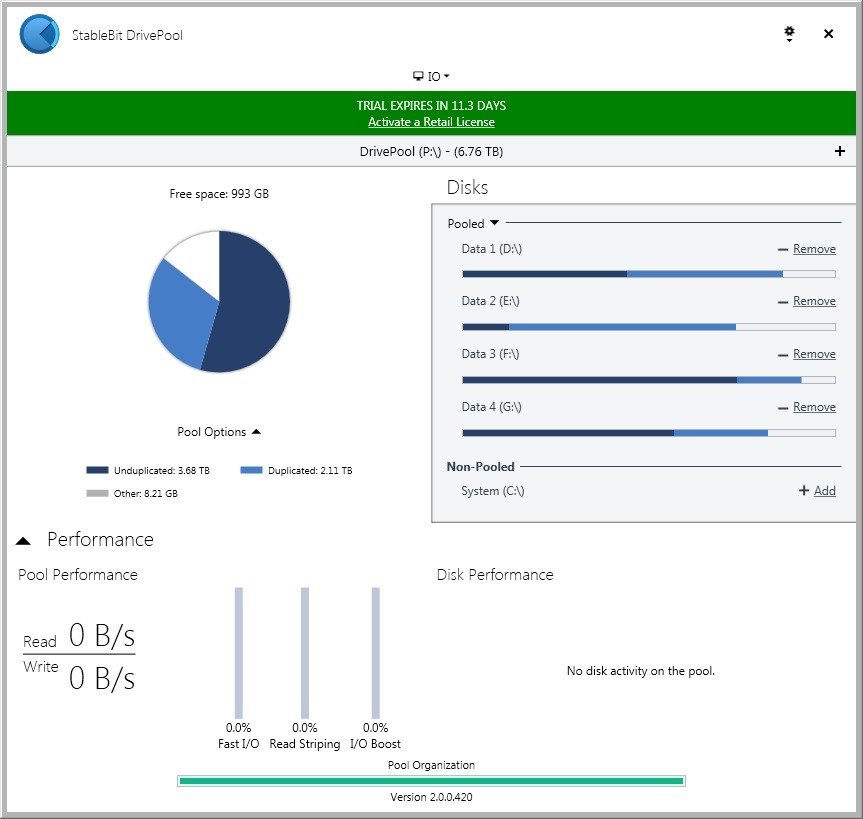Collapse the Performance section
Image resolution: width=863 pixels, height=819 pixels.
(x=23, y=541)
